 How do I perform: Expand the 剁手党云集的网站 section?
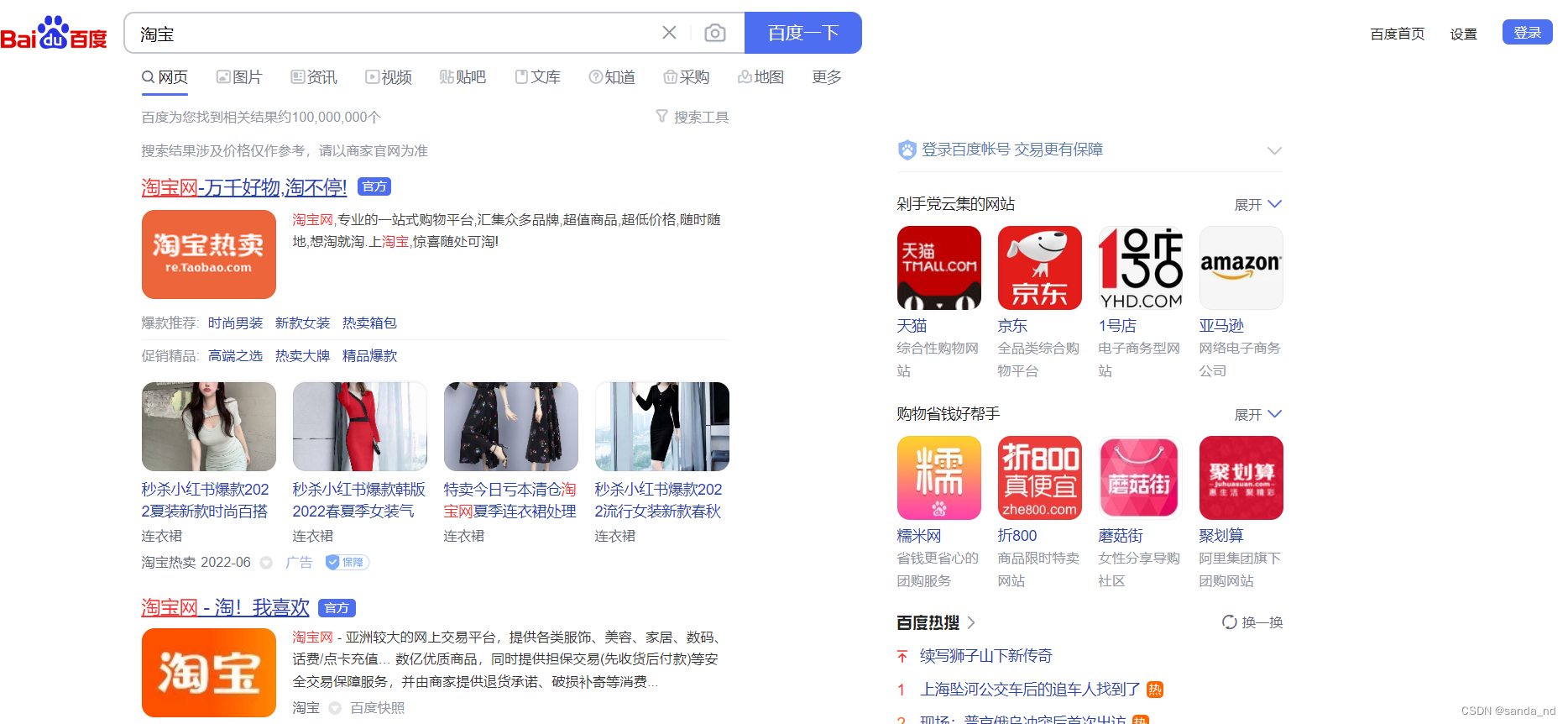[1258, 205]
